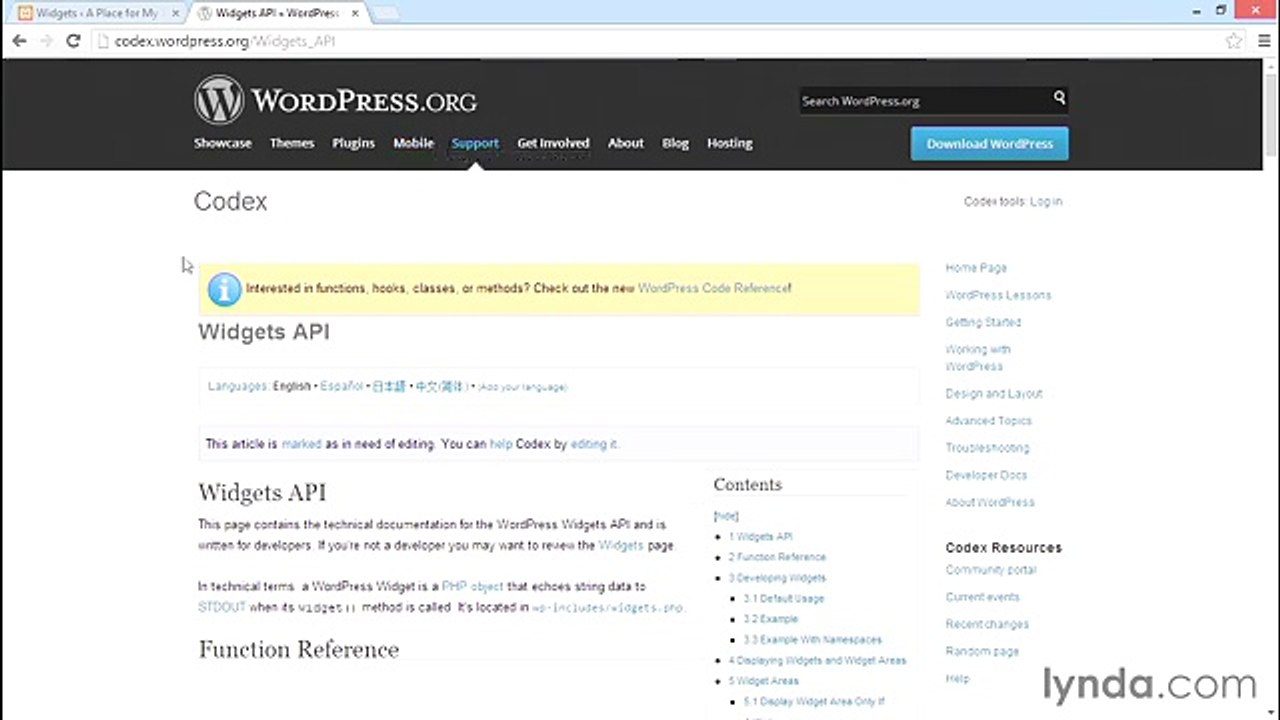The height and width of the screenshot is (720, 1280).
Task: Open the Recent changes link
Action: click(x=987, y=624)
